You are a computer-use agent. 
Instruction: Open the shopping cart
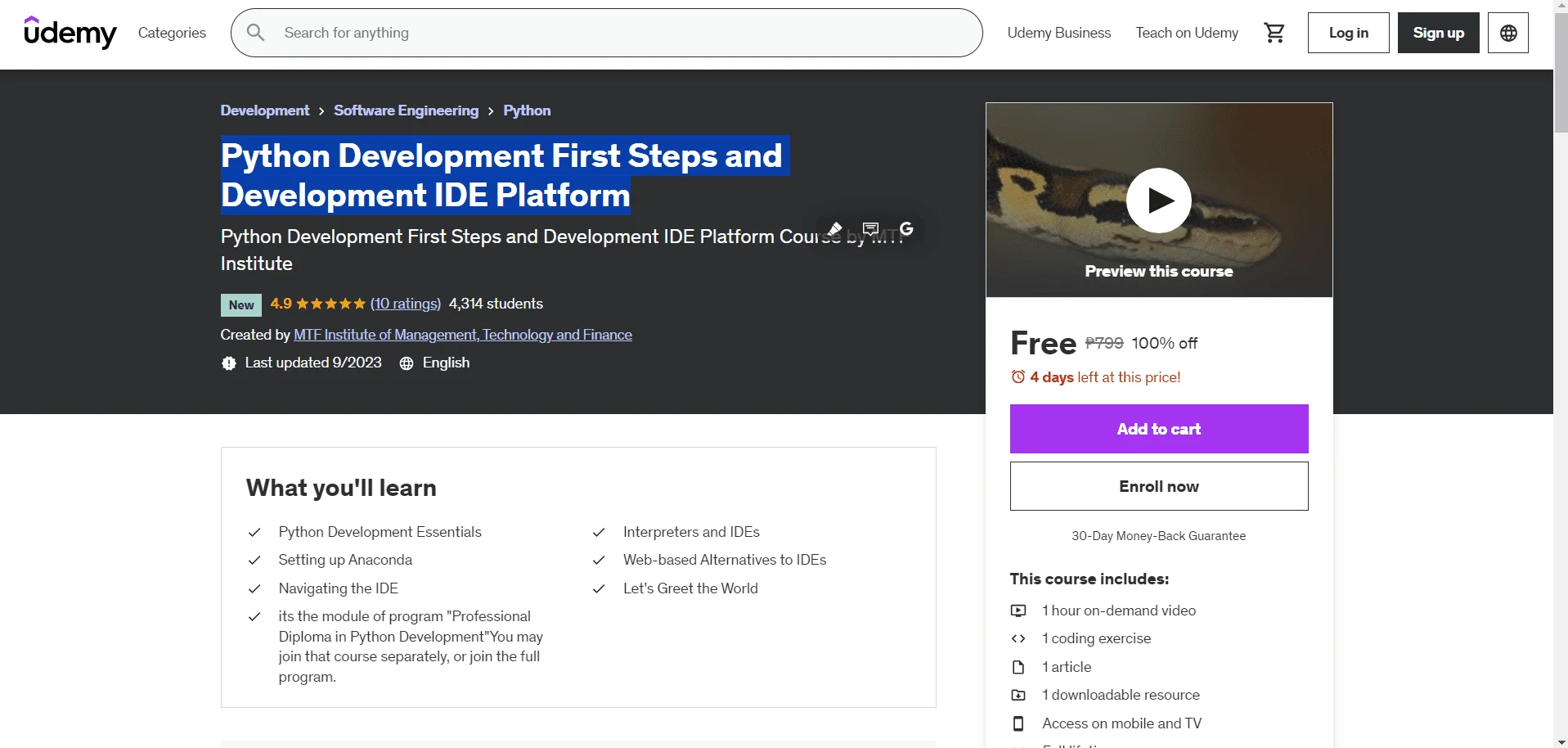[1274, 33]
